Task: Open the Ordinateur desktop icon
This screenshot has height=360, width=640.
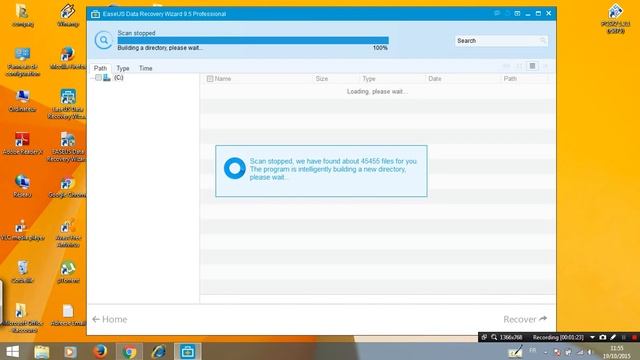Action: pyautogui.click(x=22, y=101)
